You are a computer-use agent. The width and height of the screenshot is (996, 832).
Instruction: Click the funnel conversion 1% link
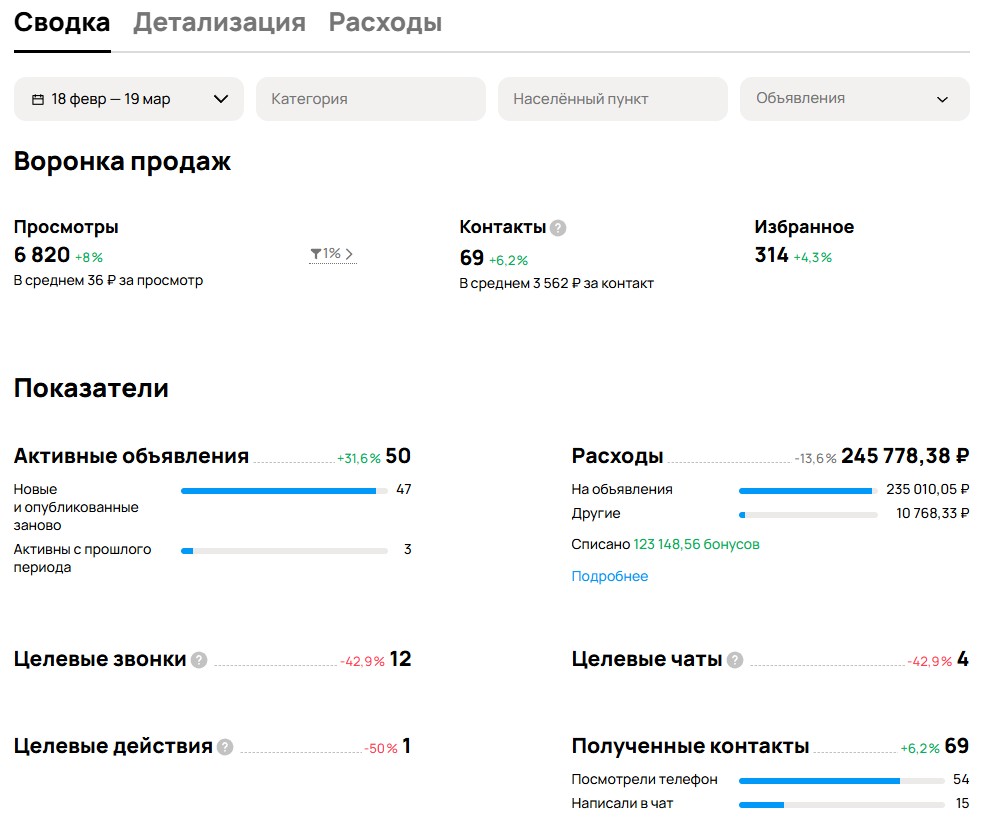pyautogui.click(x=332, y=254)
